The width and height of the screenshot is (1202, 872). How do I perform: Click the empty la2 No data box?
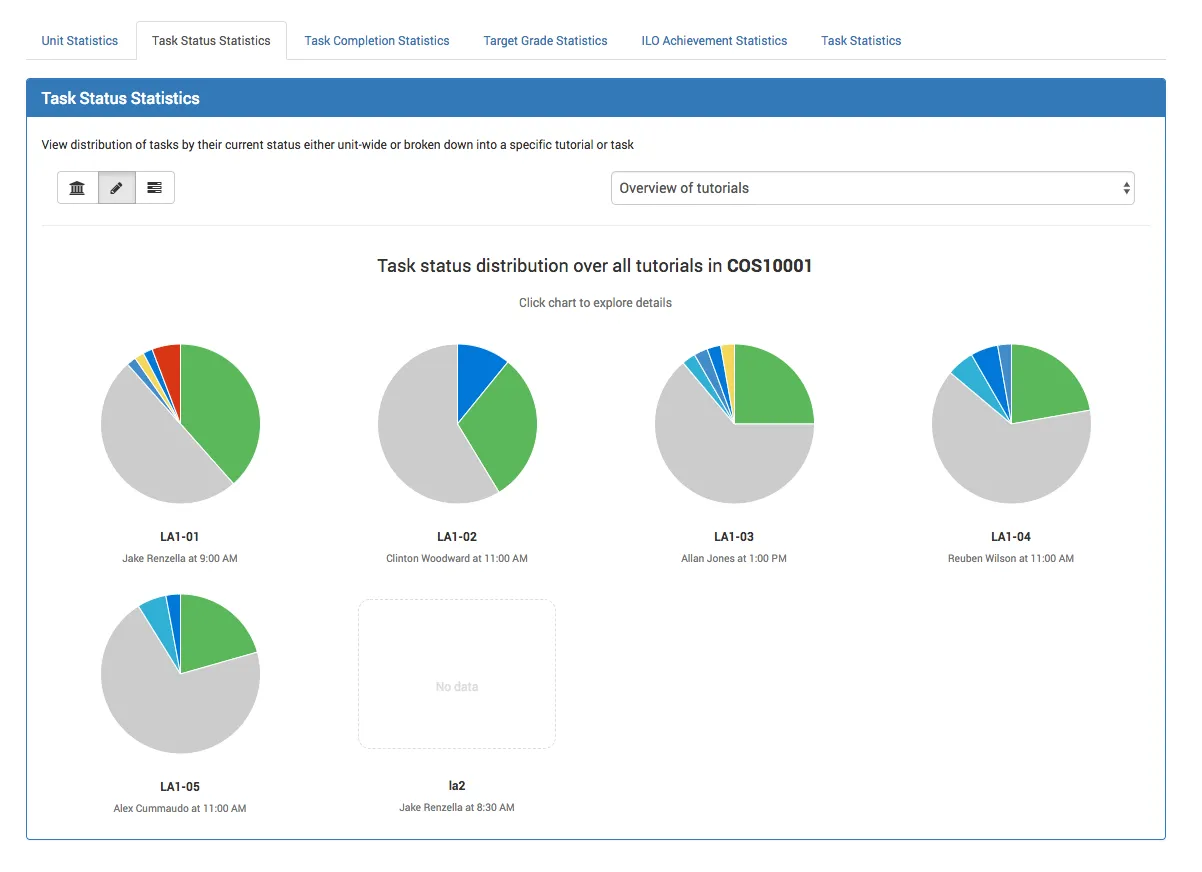(457, 674)
